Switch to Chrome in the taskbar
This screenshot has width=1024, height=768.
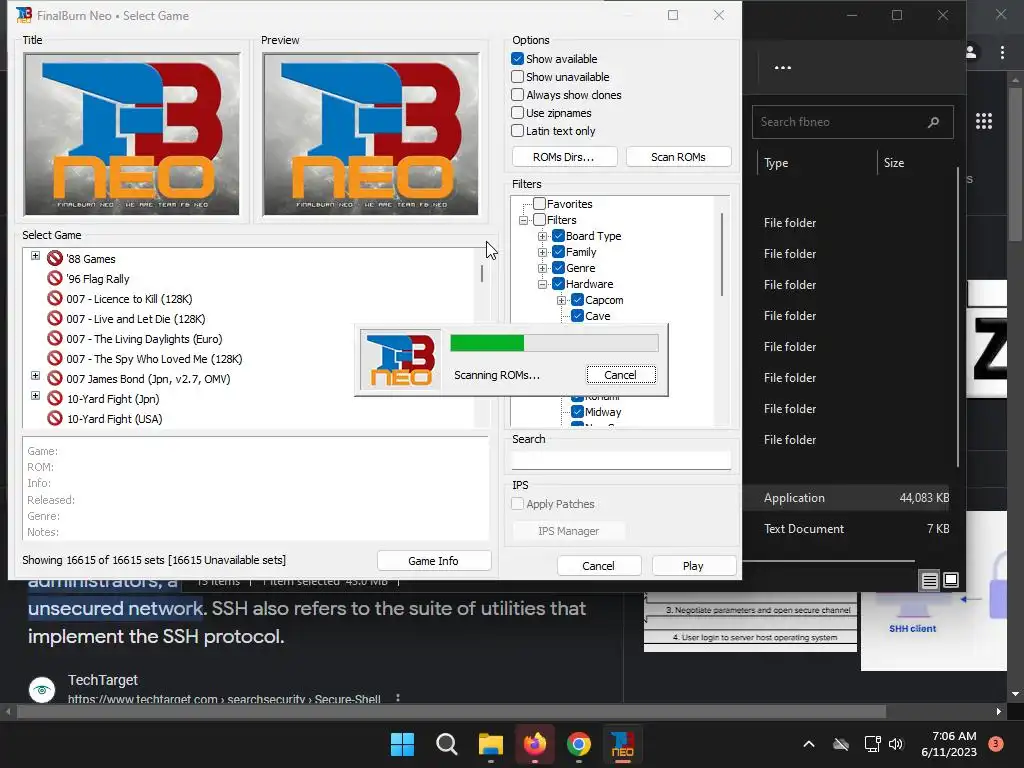(x=579, y=744)
